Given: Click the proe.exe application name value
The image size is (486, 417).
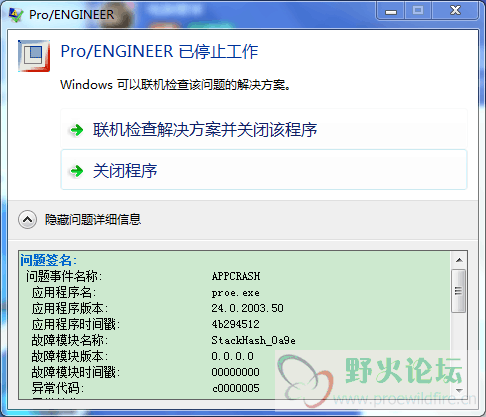Looking at the screenshot, I should coord(235,293).
